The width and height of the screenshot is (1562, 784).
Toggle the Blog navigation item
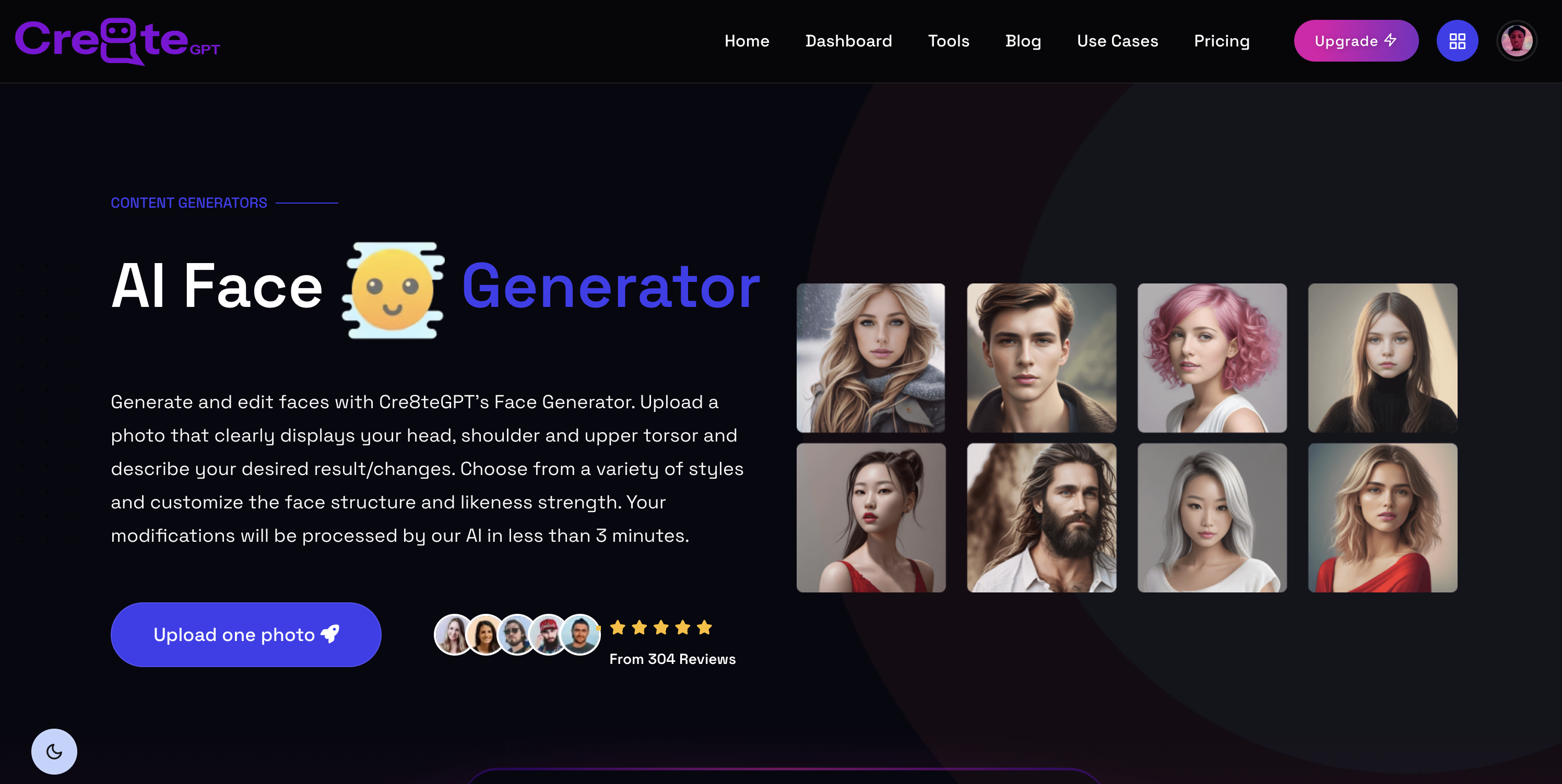tap(1023, 40)
